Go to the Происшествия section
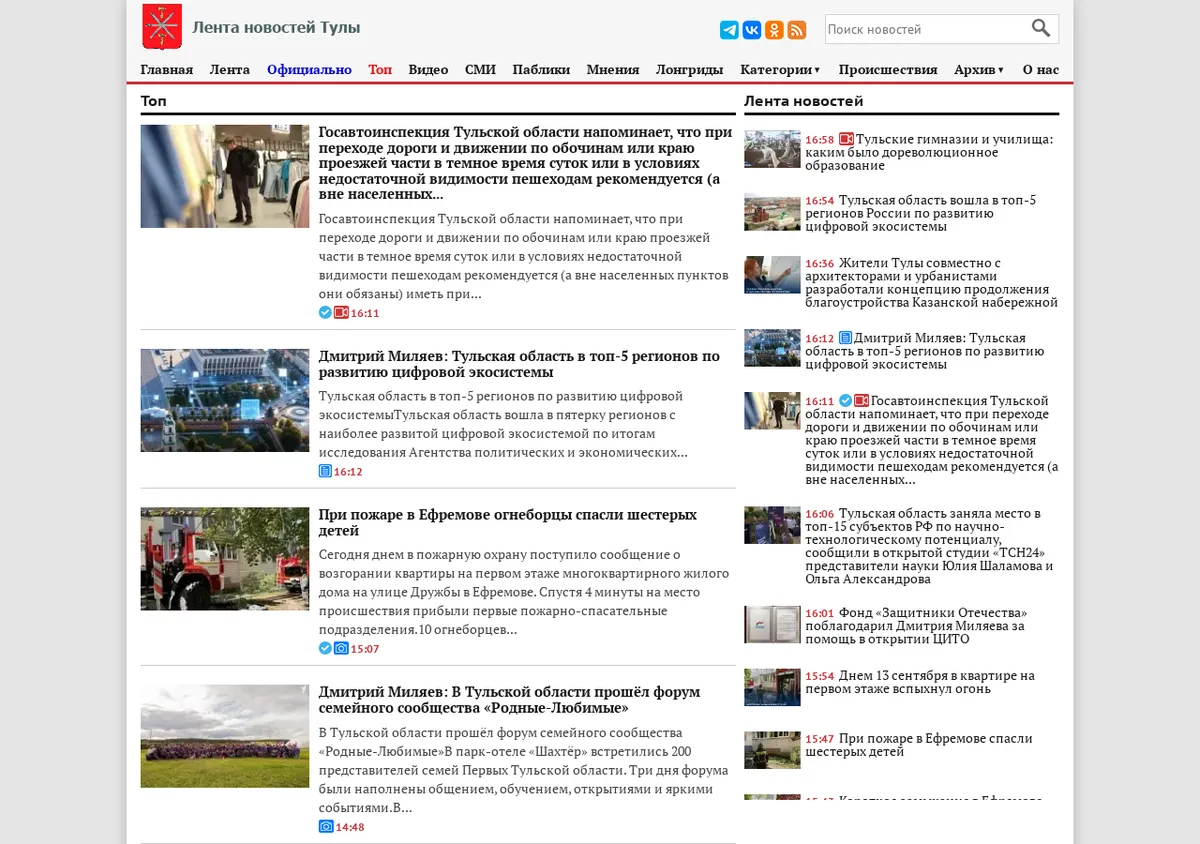Image resolution: width=1200 pixels, height=844 pixels. tap(888, 69)
